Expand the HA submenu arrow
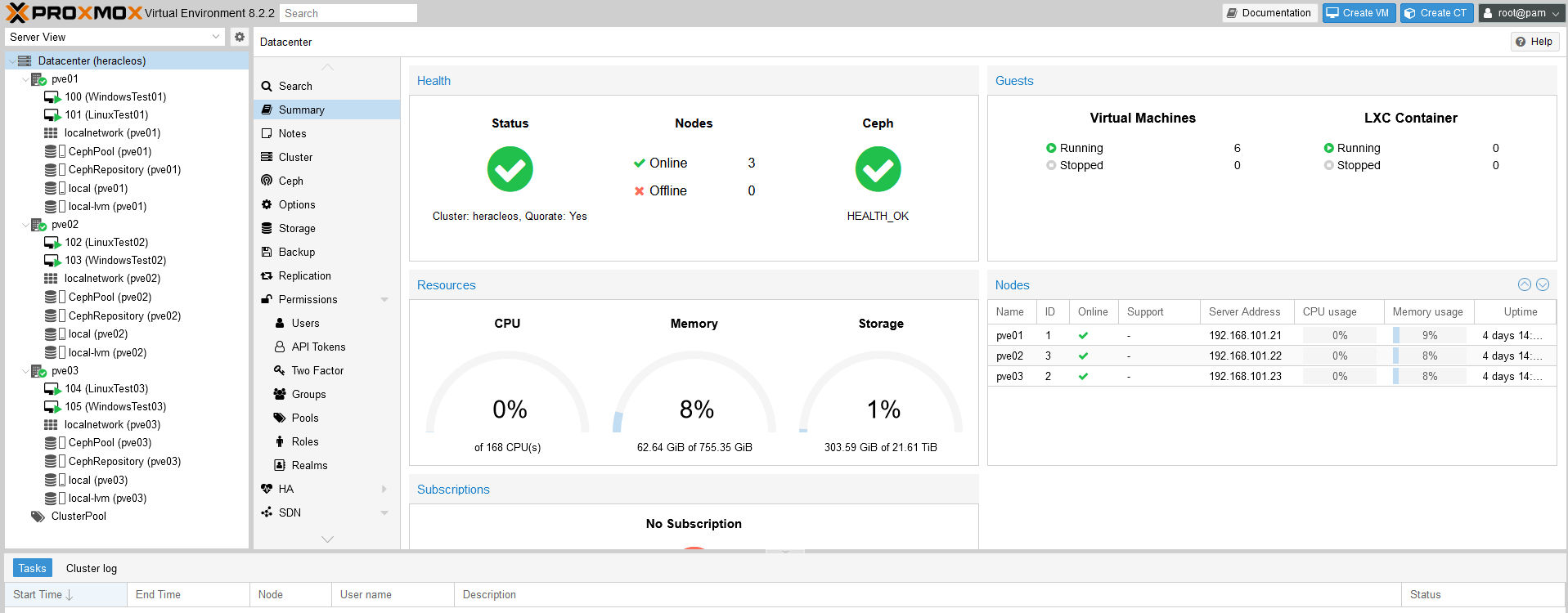Viewport: 1568px width, 613px height. coord(384,489)
